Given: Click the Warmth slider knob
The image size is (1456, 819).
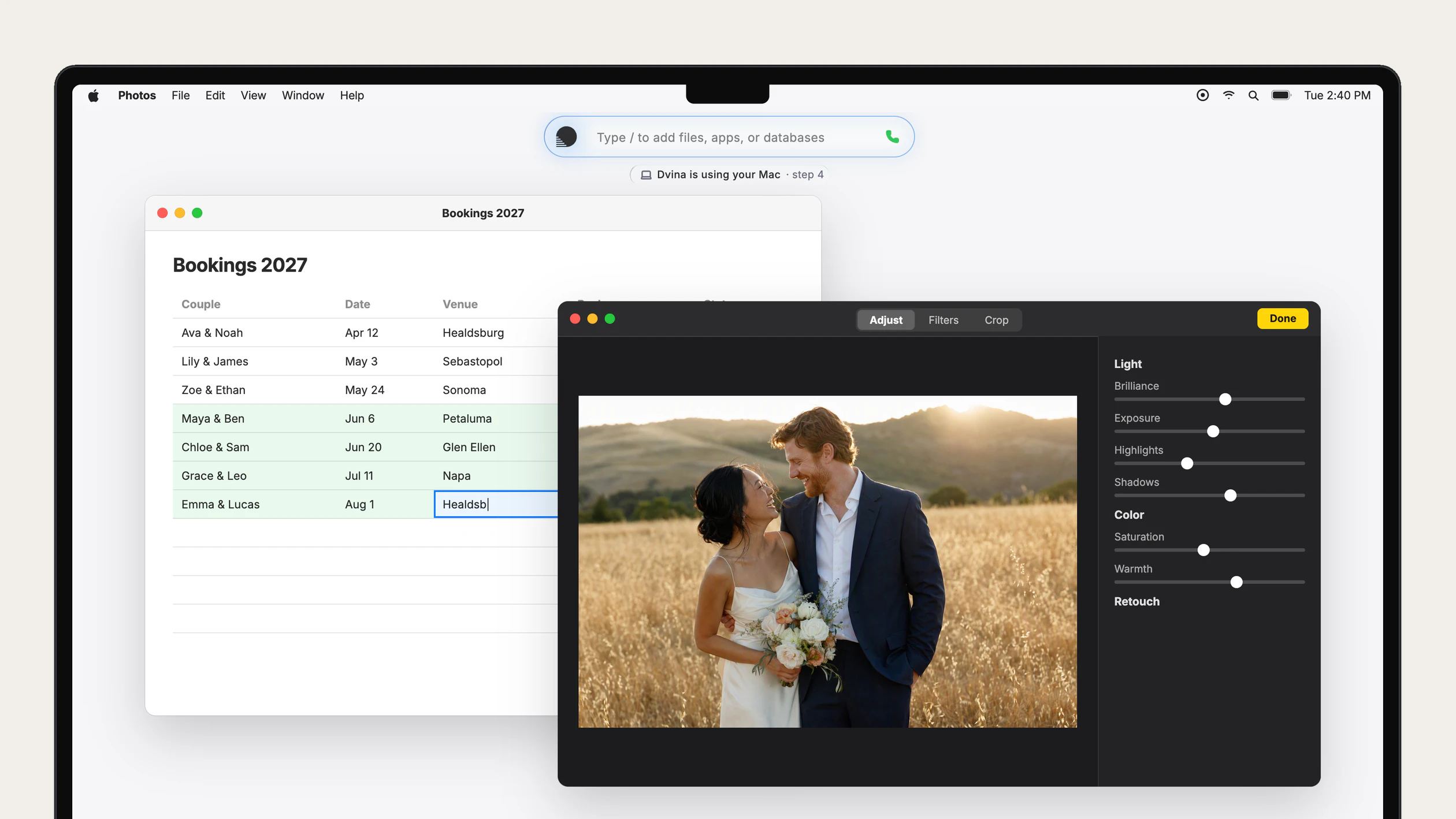Looking at the screenshot, I should pyautogui.click(x=1236, y=582).
